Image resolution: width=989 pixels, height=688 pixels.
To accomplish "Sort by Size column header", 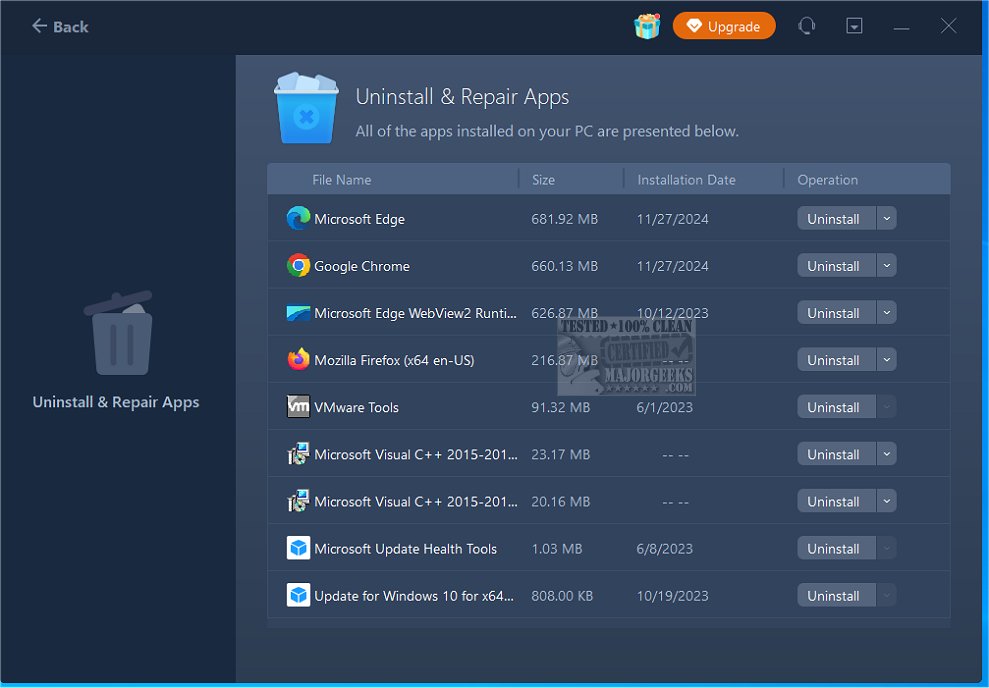I will 543,180.
